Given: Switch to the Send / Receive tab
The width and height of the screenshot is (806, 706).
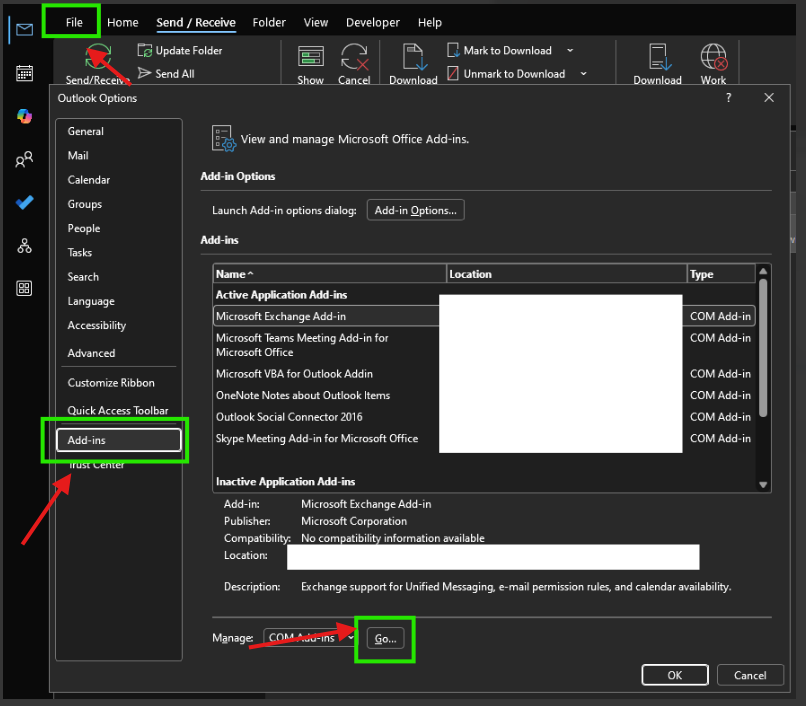Looking at the screenshot, I should [x=196, y=23].
